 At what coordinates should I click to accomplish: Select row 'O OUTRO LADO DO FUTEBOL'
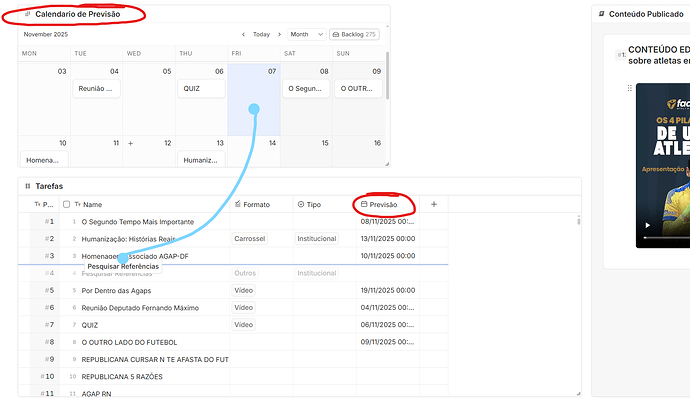(129, 342)
